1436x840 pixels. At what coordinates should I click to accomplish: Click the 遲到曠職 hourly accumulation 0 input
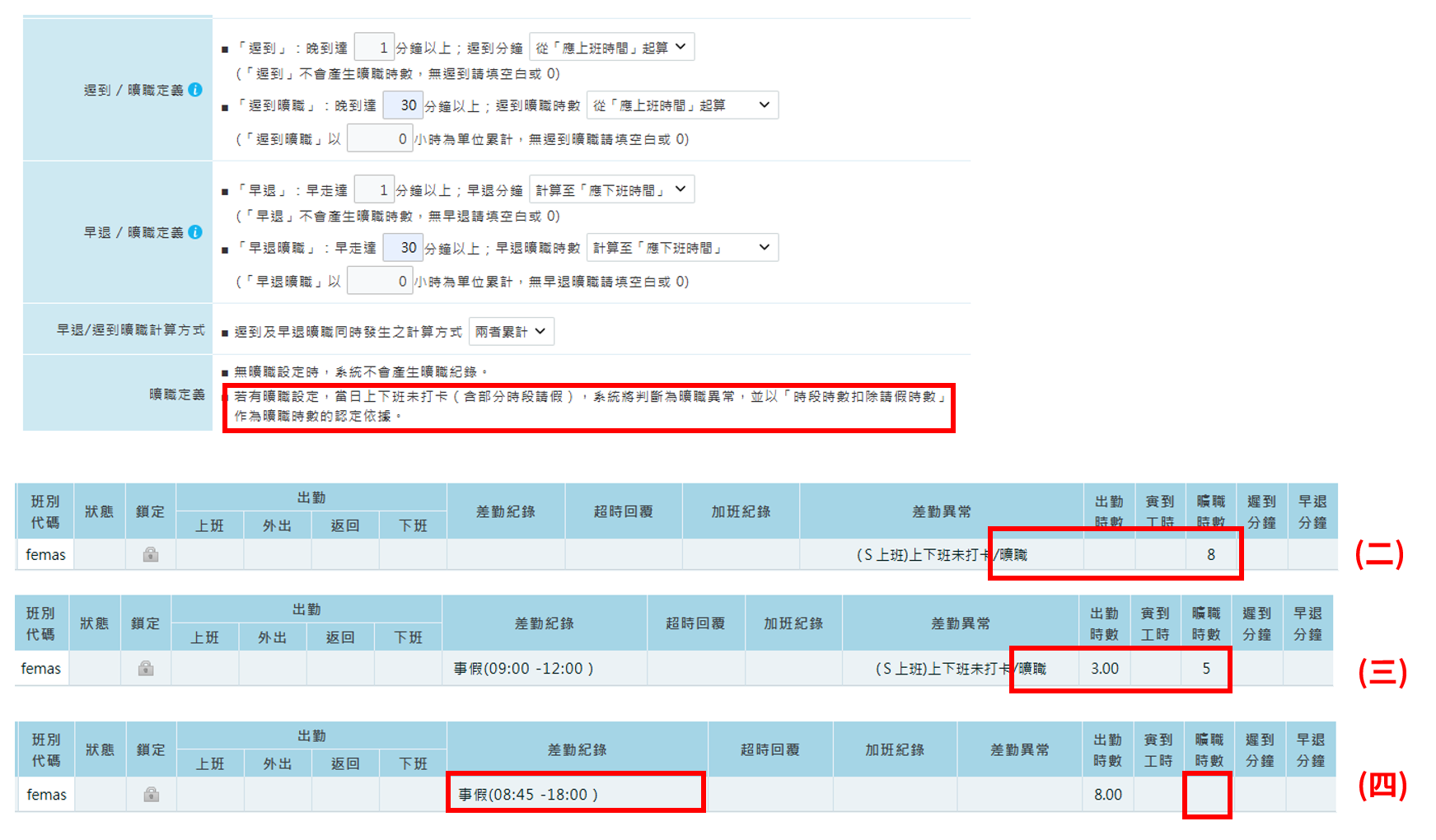pos(380,138)
